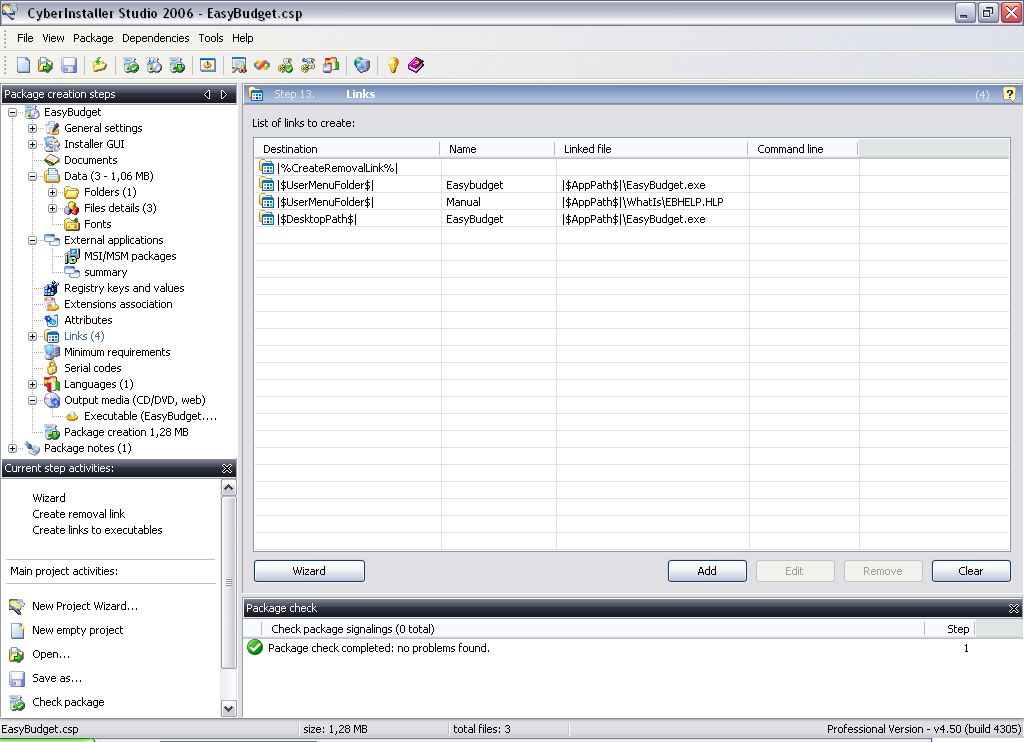Click the globe with computer toolbar icon
The width and height of the screenshot is (1024, 742).
(x=362, y=65)
